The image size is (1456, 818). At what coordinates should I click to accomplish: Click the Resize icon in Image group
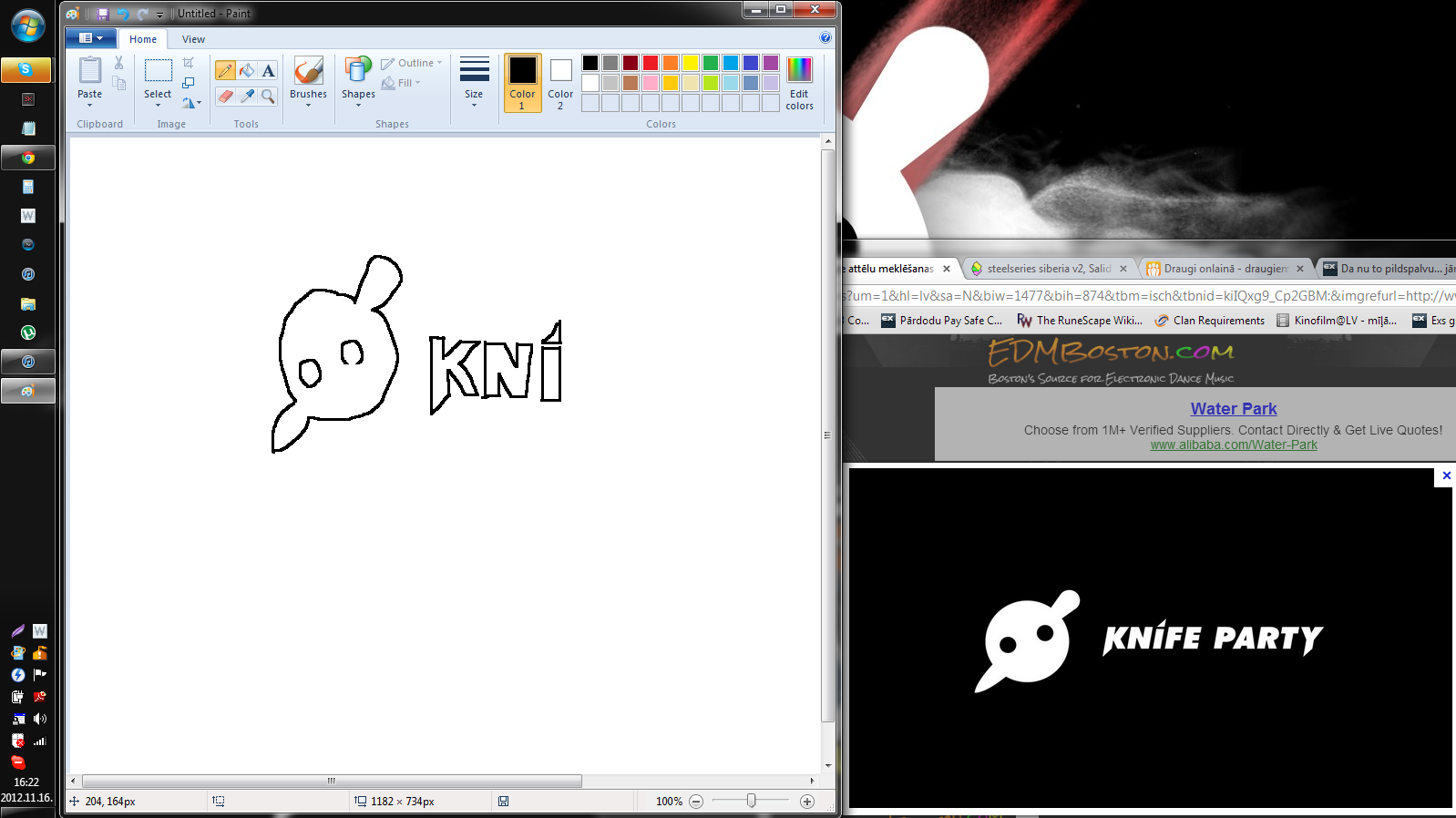[189, 83]
